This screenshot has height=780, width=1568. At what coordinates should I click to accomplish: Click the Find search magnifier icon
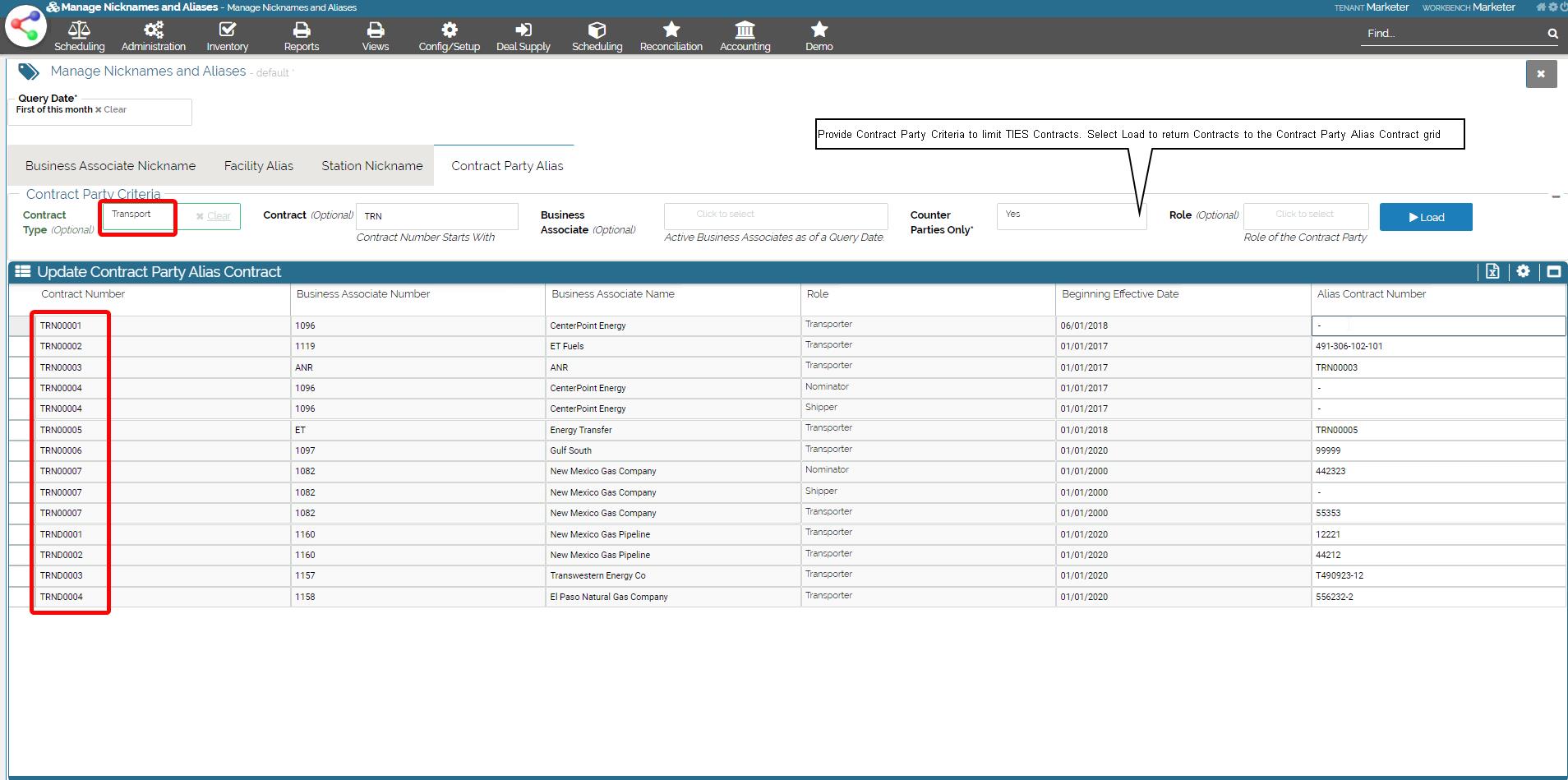[x=1552, y=34]
